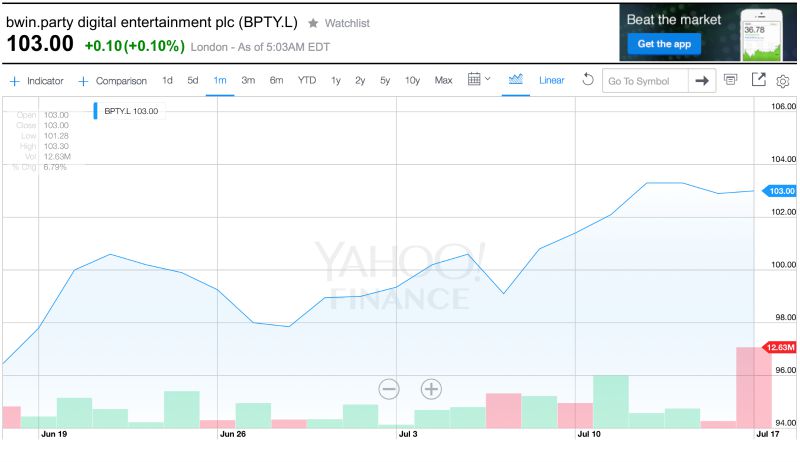Toggle the area chart type
This screenshot has height=462, width=800.
click(516, 80)
